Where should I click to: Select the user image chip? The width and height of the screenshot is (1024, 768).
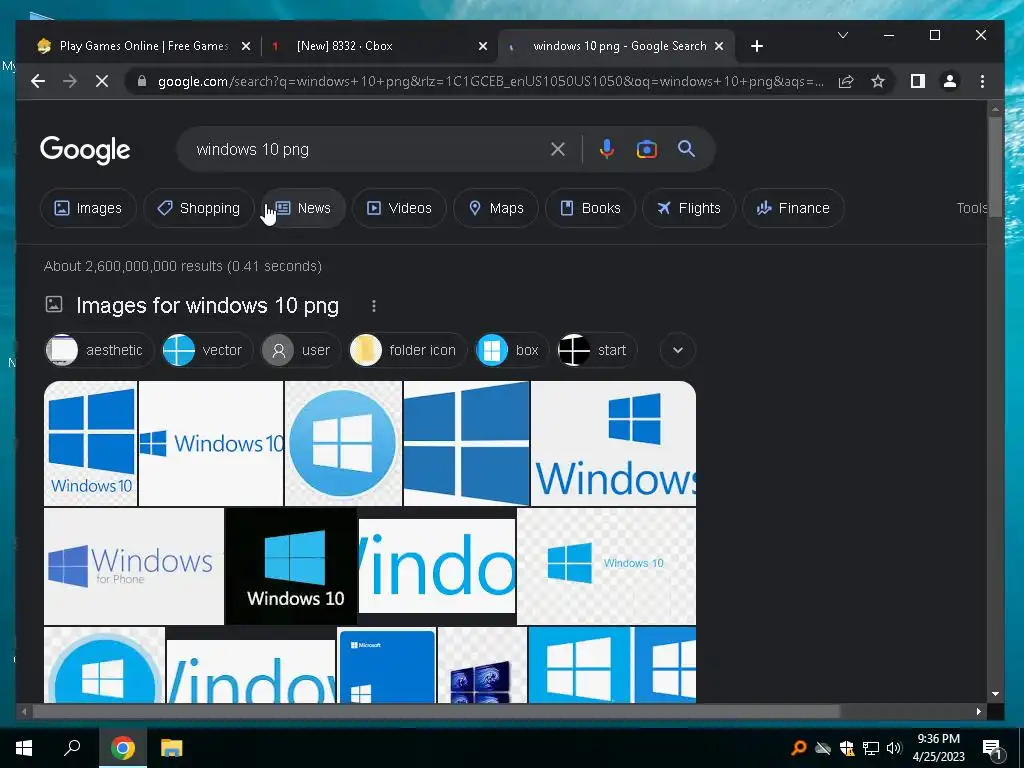pos(300,350)
